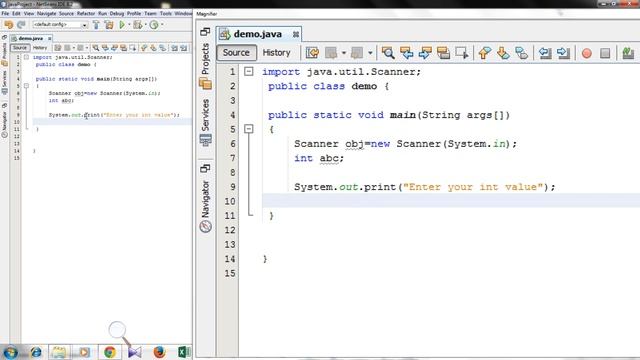Click empty line 10 in Magnifier code view
640x360 pixels.
tap(451, 201)
